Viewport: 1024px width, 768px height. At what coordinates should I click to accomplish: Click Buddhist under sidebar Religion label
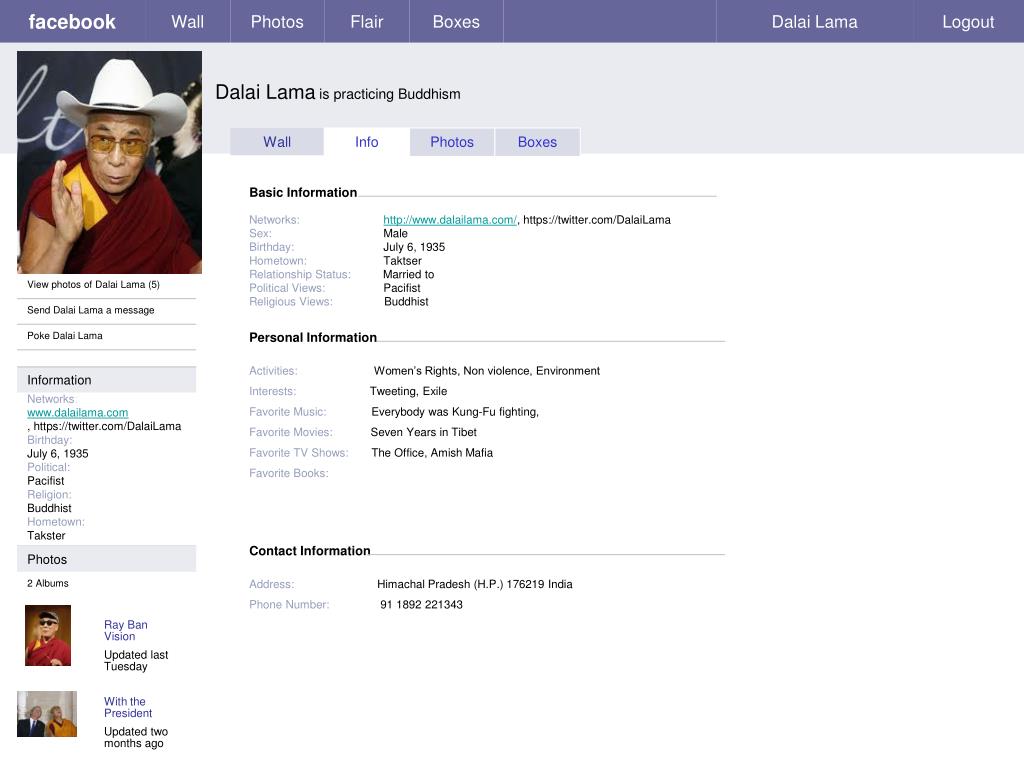(49, 508)
